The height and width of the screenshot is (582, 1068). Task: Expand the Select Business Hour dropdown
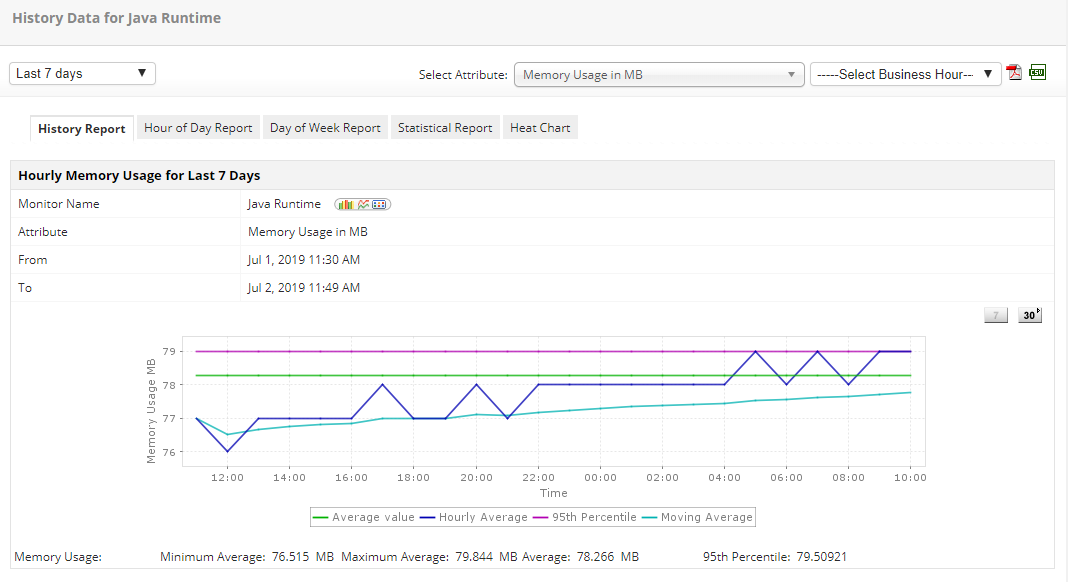coord(905,74)
